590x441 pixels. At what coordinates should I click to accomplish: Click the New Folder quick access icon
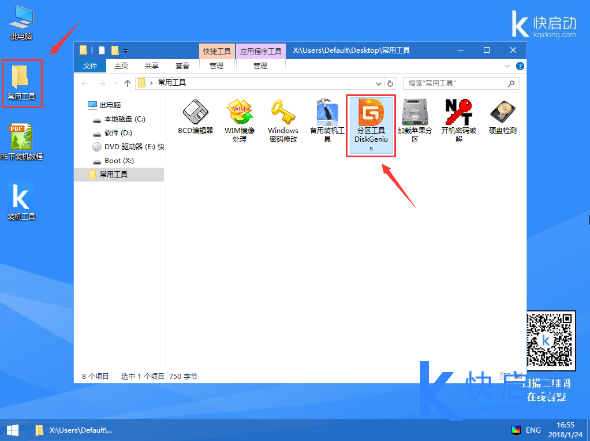pos(115,50)
